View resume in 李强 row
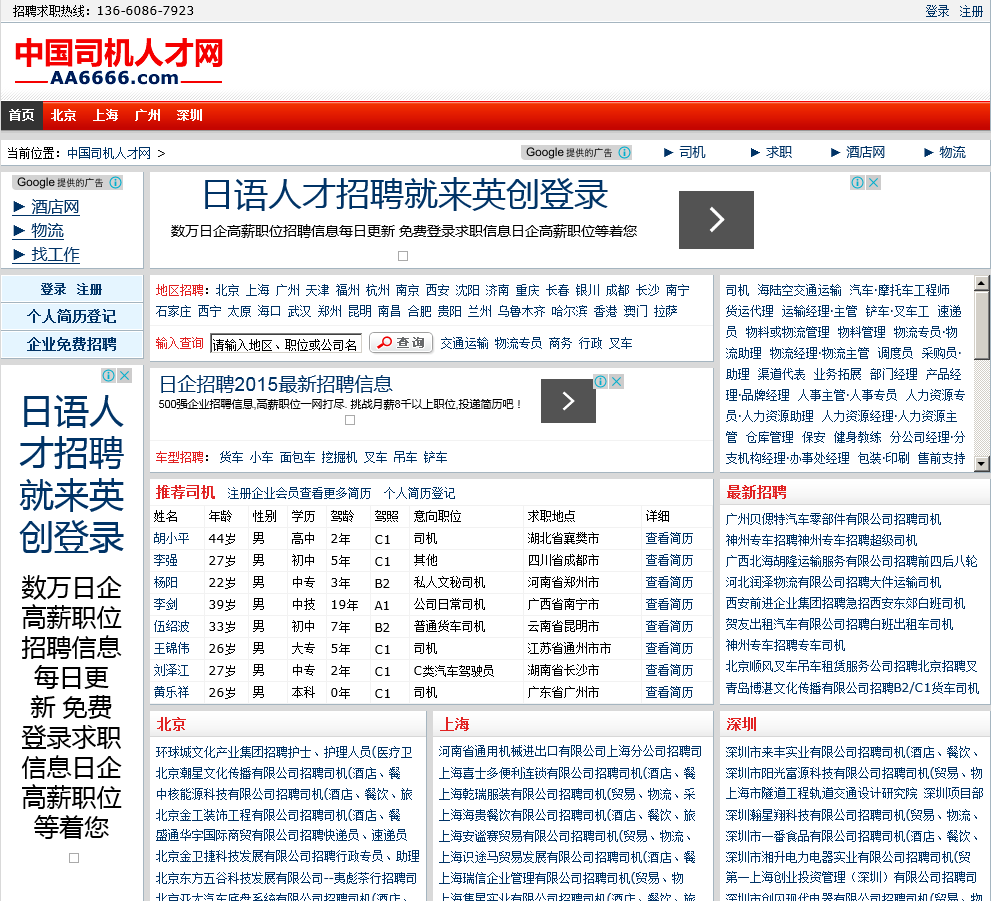Screen dimensions: 991x901 click(669, 560)
